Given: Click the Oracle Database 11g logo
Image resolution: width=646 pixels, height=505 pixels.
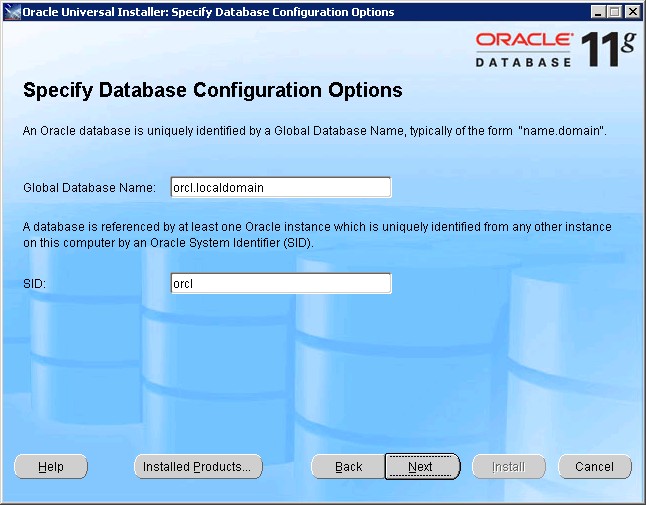Looking at the screenshot, I should (x=555, y=49).
